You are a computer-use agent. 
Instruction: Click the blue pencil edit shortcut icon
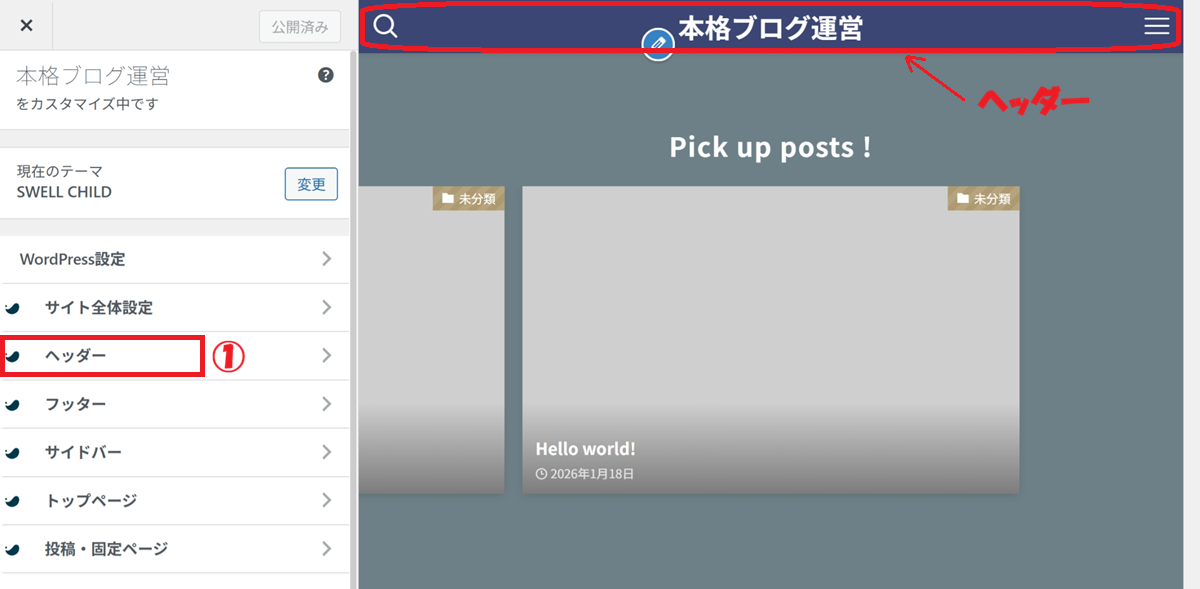pos(657,43)
